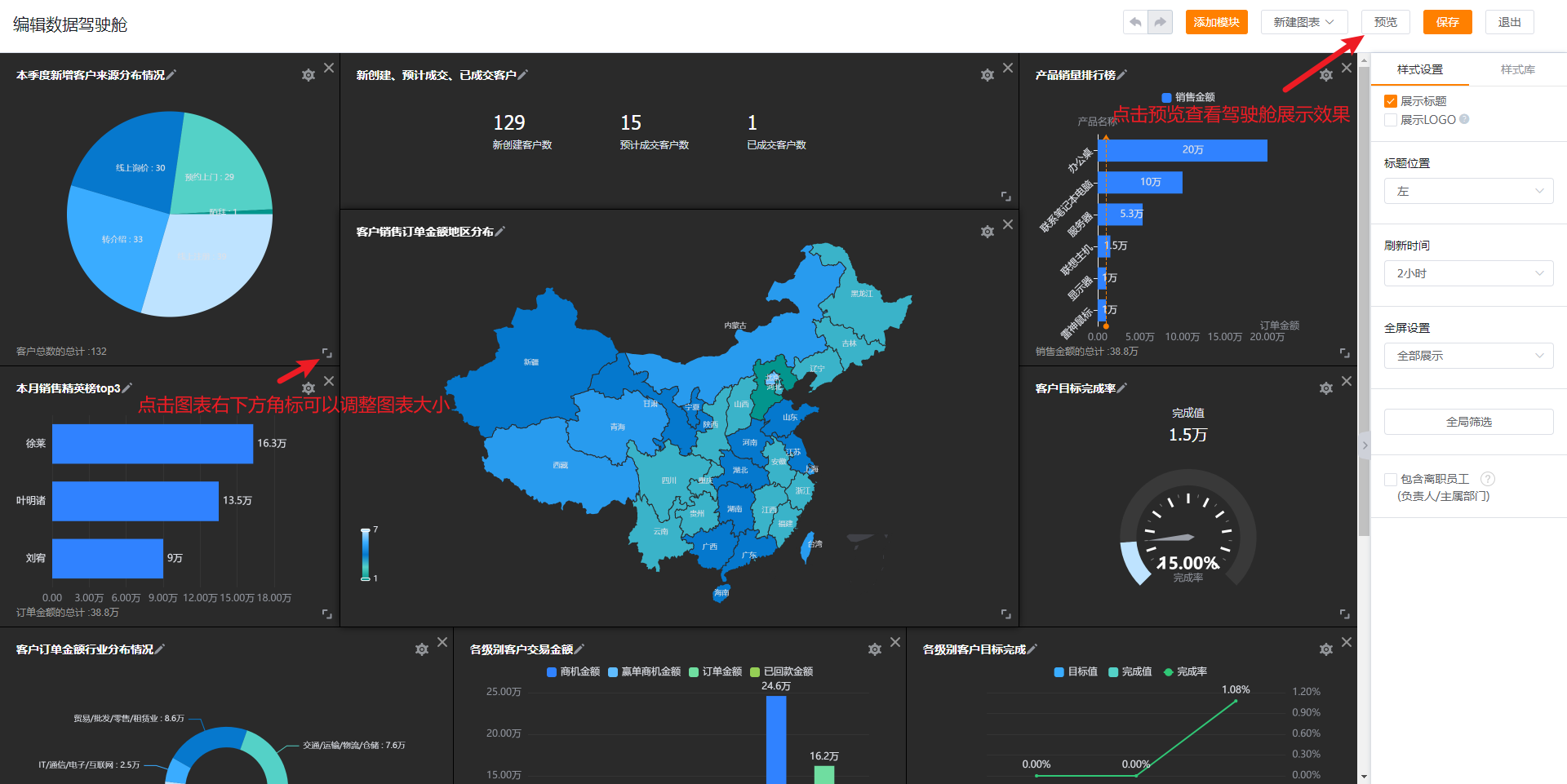
Task: Click the redo arrow in the top toolbar
Action: (x=1160, y=22)
